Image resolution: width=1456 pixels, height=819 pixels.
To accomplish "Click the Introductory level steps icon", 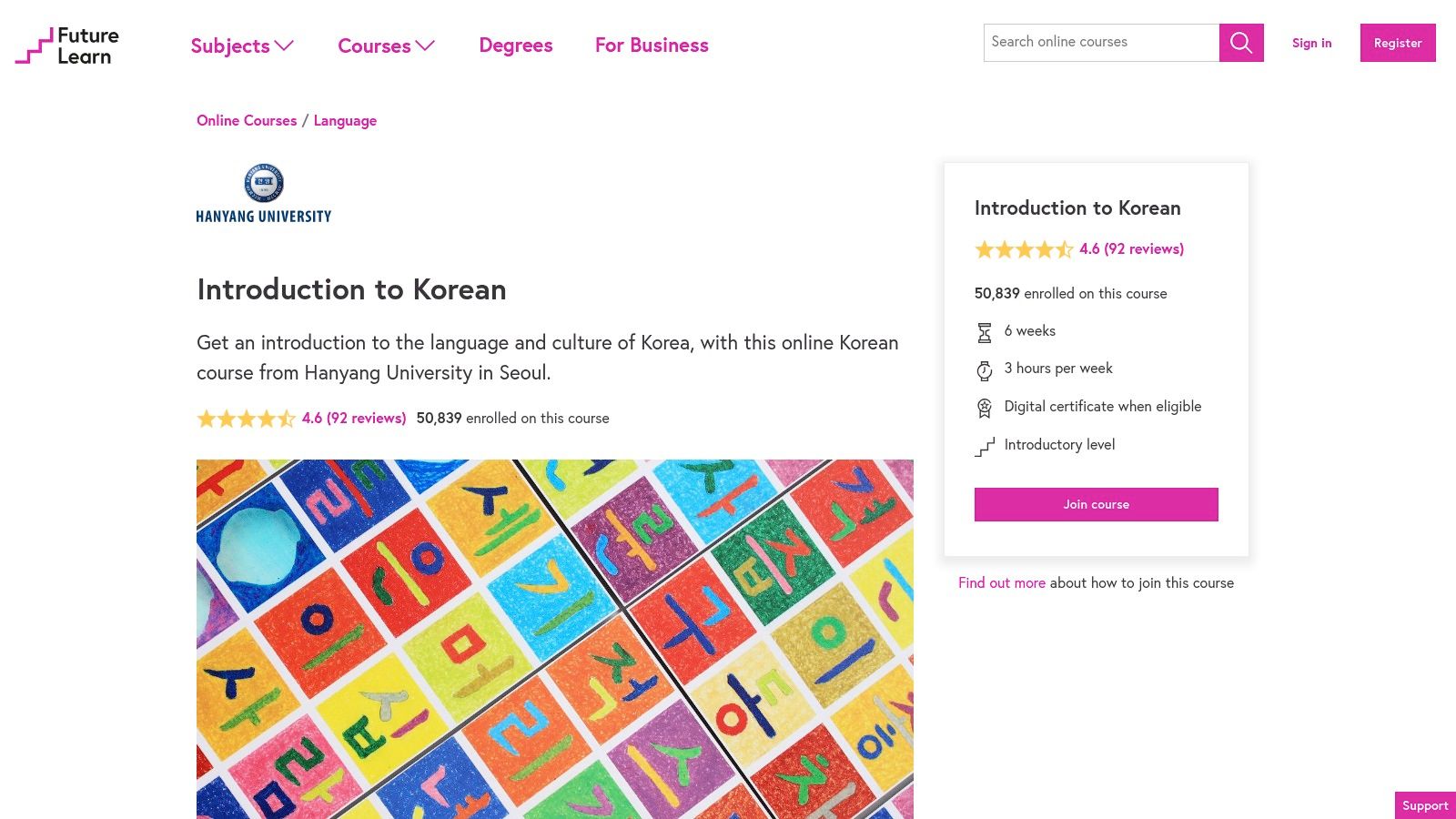I will [x=985, y=446].
